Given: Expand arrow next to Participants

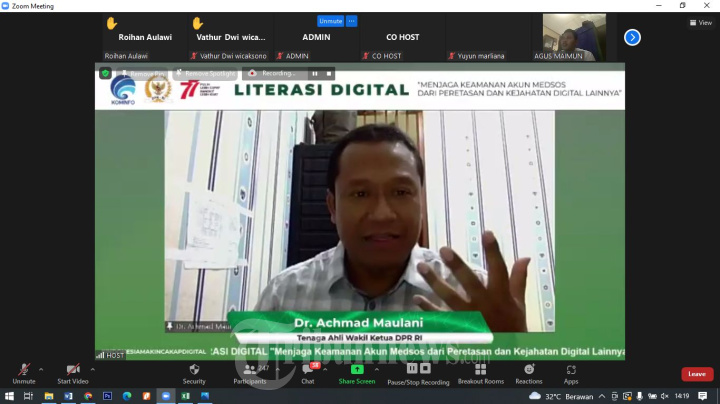Looking at the screenshot, I should (x=277, y=369).
